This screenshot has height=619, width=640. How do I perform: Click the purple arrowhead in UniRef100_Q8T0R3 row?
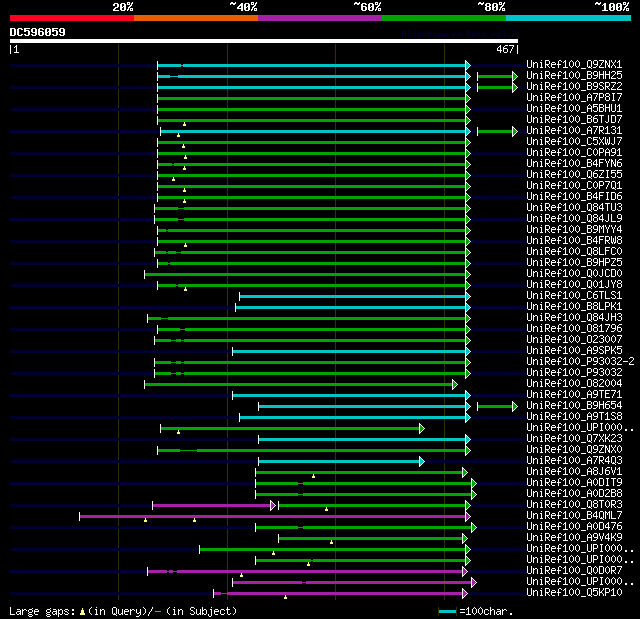pyautogui.click(x=273, y=506)
